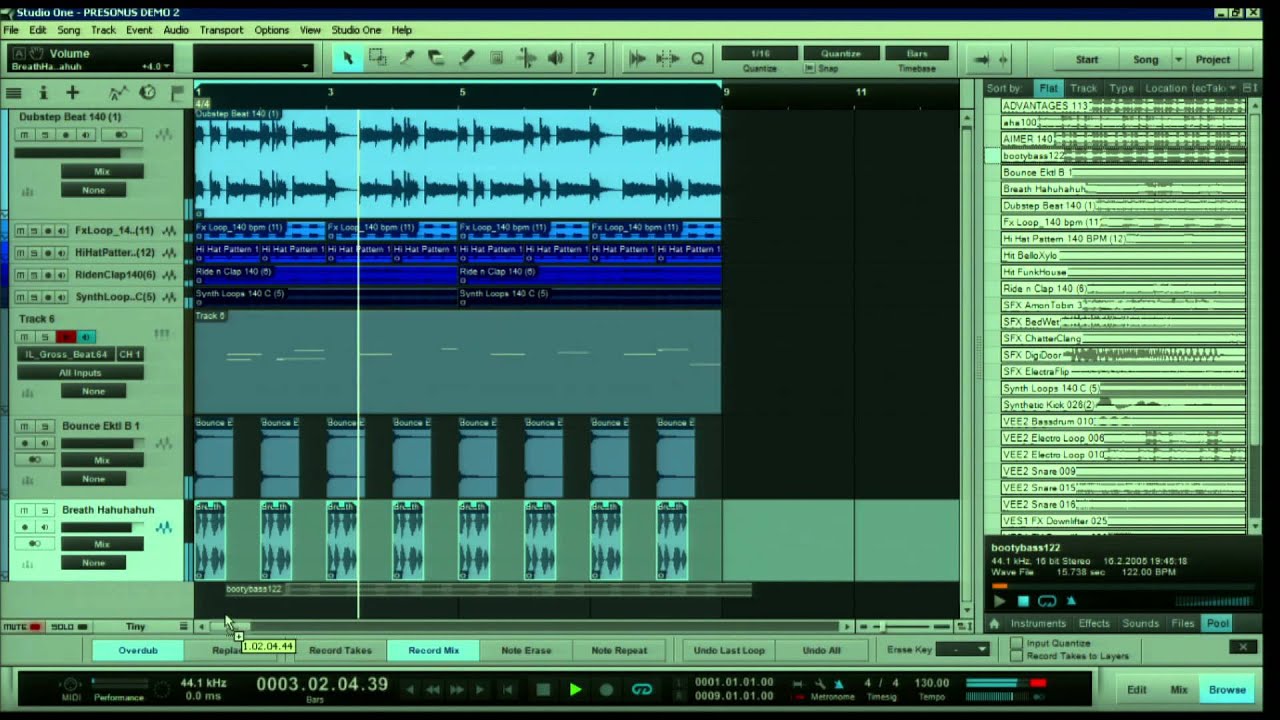Click the Play button in transport
1280x720 pixels.
575,689
